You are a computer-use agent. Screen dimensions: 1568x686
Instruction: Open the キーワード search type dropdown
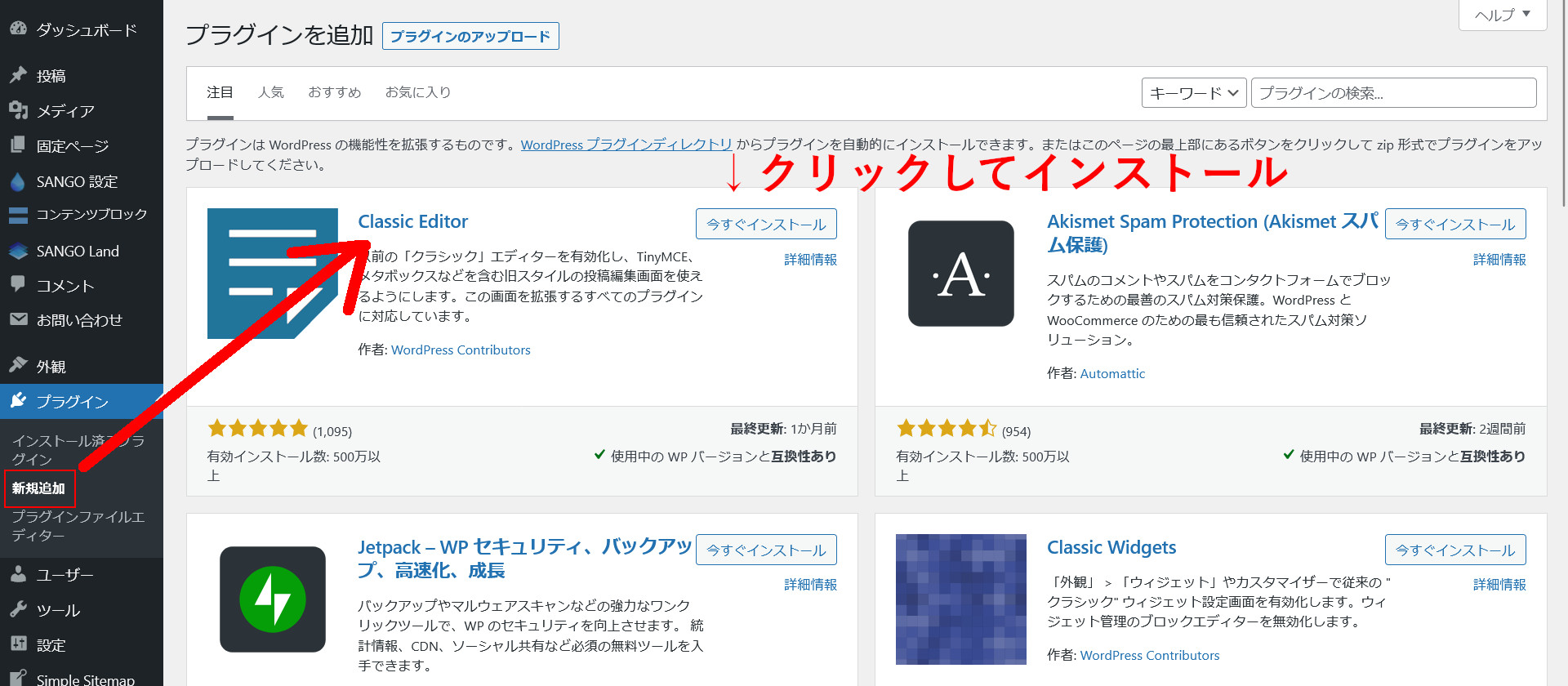pos(1193,93)
